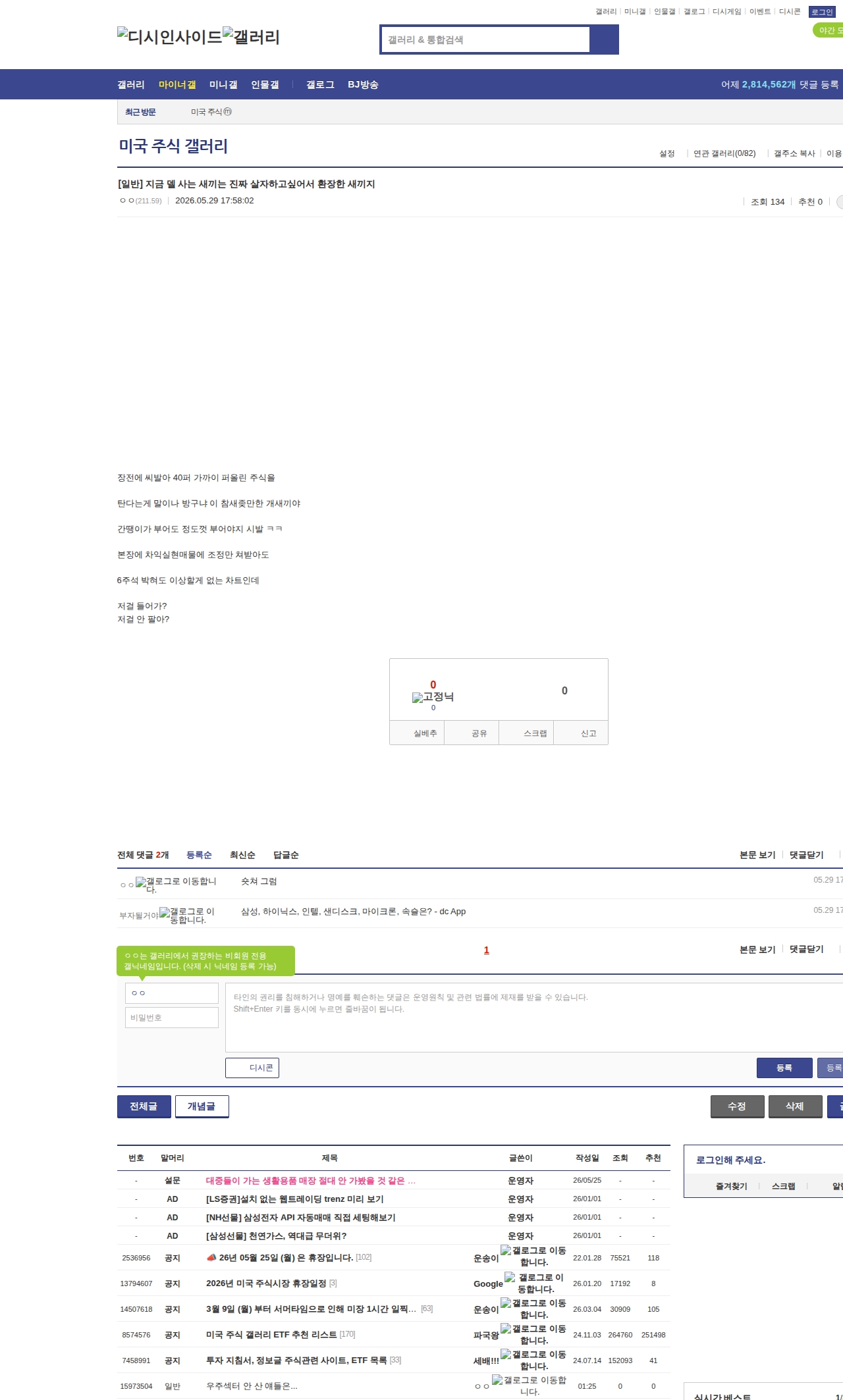Sort comments by 답글순
The width and height of the screenshot is (843, 1400).
(x=286, y=854)
